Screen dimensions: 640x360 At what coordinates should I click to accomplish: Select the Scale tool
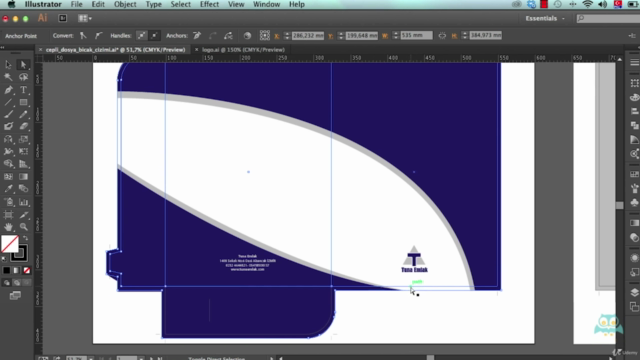23,140
